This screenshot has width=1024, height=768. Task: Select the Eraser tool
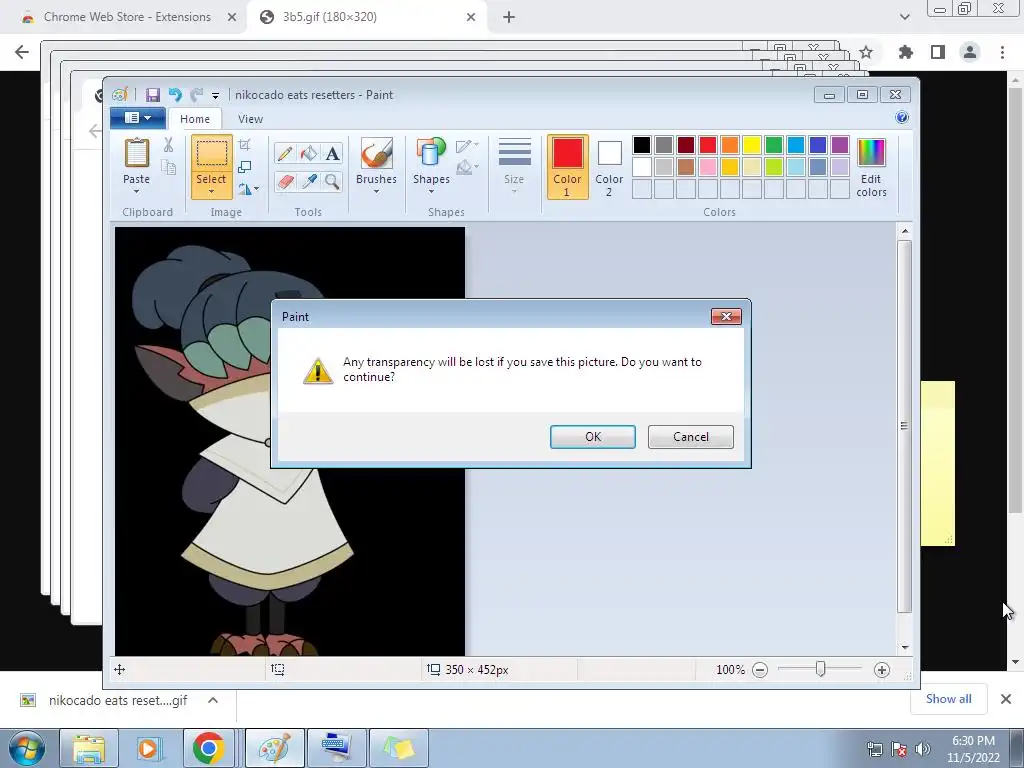pos(285,181)
